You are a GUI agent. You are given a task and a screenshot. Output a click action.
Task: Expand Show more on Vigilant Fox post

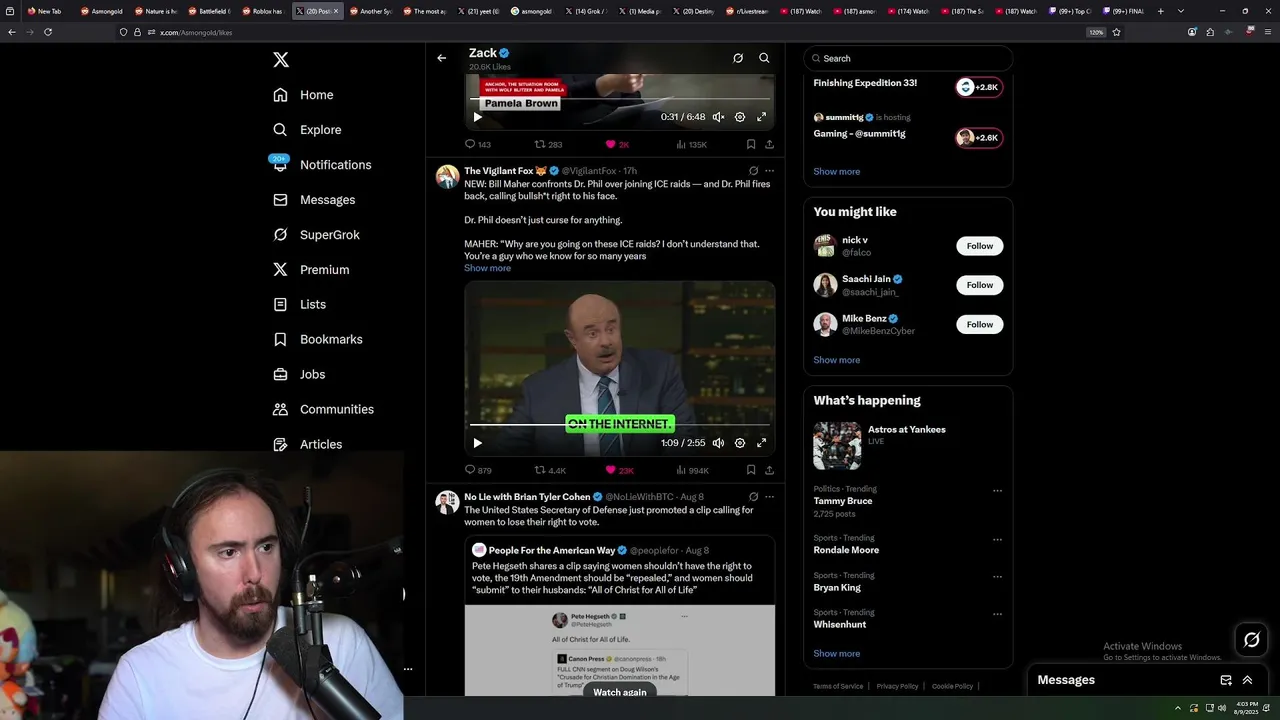pos(487,268)
